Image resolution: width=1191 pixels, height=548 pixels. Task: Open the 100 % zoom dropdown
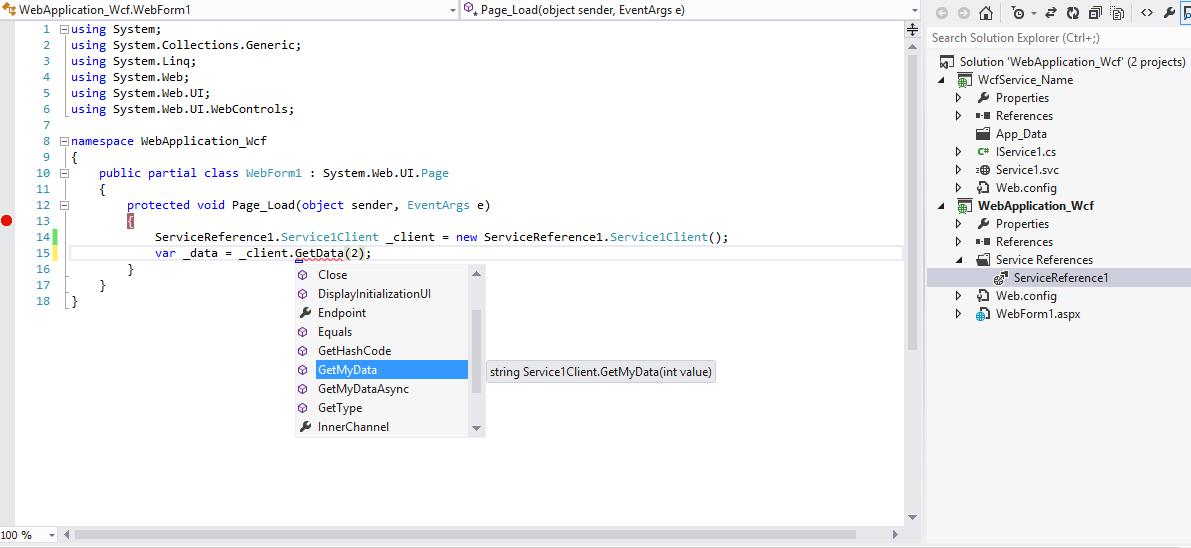(x=52, y=535)
